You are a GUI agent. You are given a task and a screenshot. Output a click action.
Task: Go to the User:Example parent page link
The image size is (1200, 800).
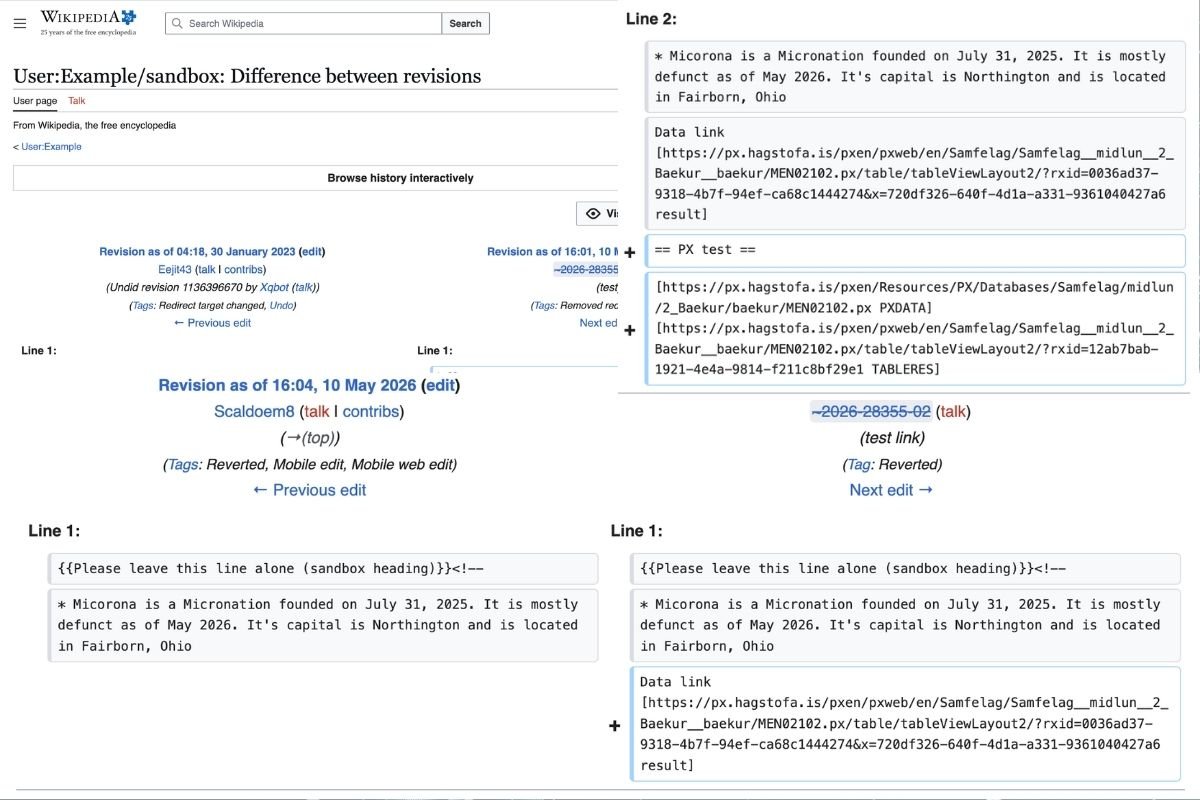51,146
